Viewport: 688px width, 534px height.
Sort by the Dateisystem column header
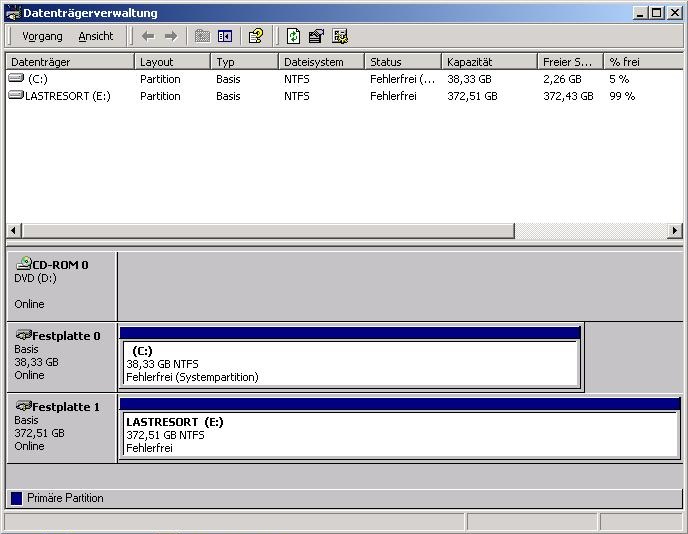321,62
